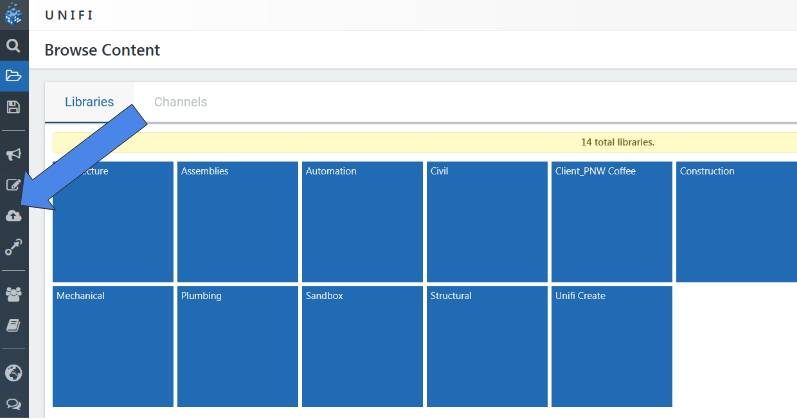The width and height of the screenshot is (797, 419).
Task: Open the Announcements megaphone icon
Action: click(14, 154)
